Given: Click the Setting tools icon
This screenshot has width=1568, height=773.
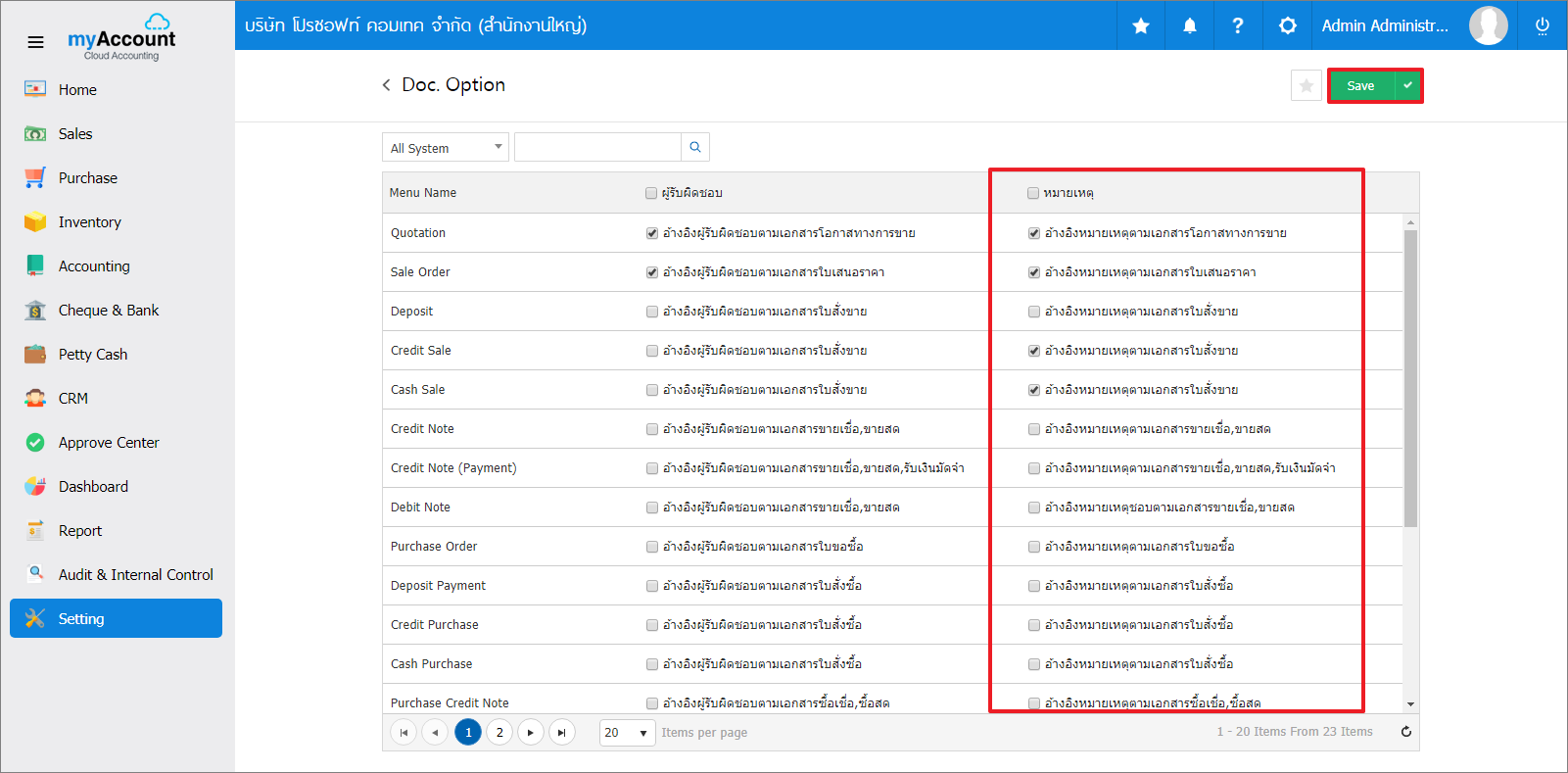Looking at the screenshot, I should 35,618.
